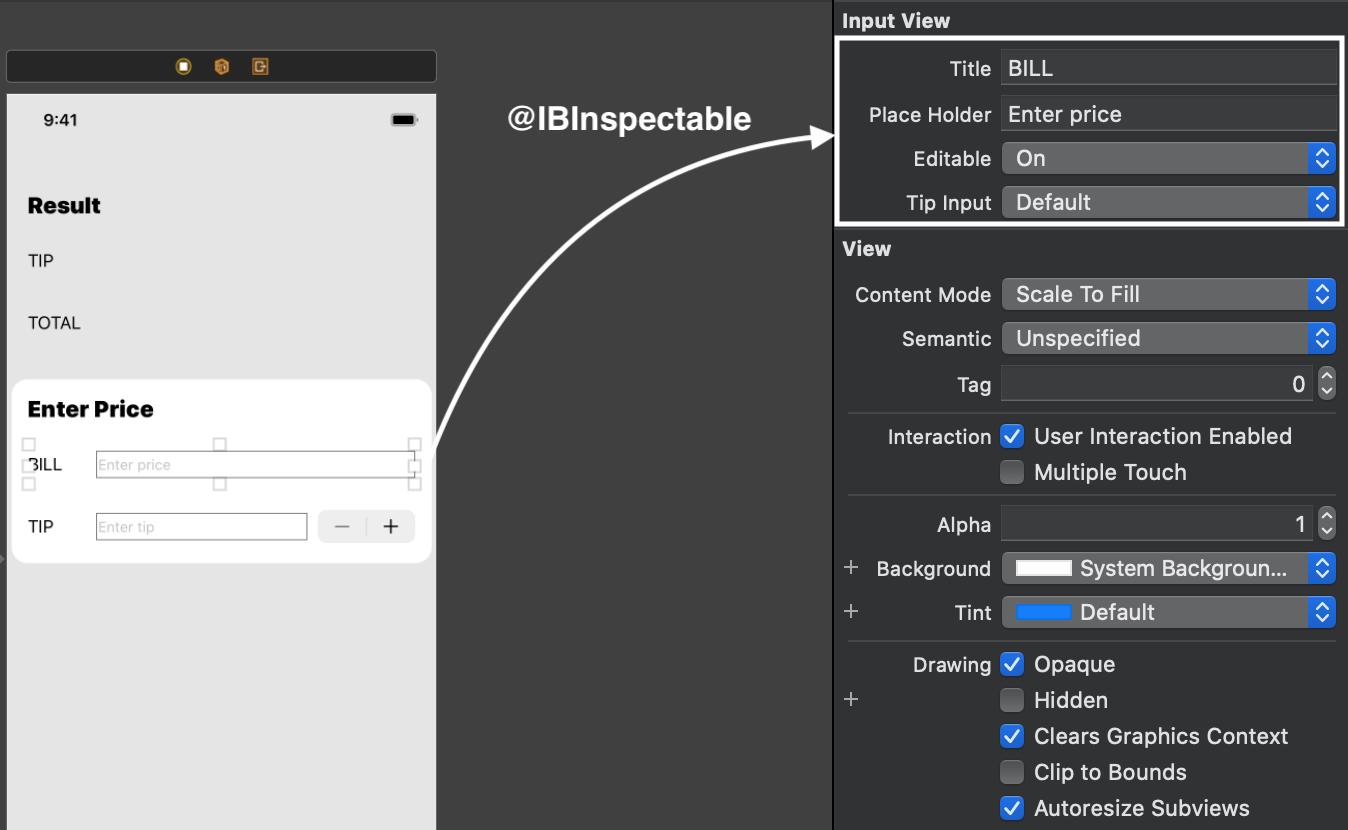Click the Enter tip text field
This screenshot has height=830, width=1348.
coord(200,526)
